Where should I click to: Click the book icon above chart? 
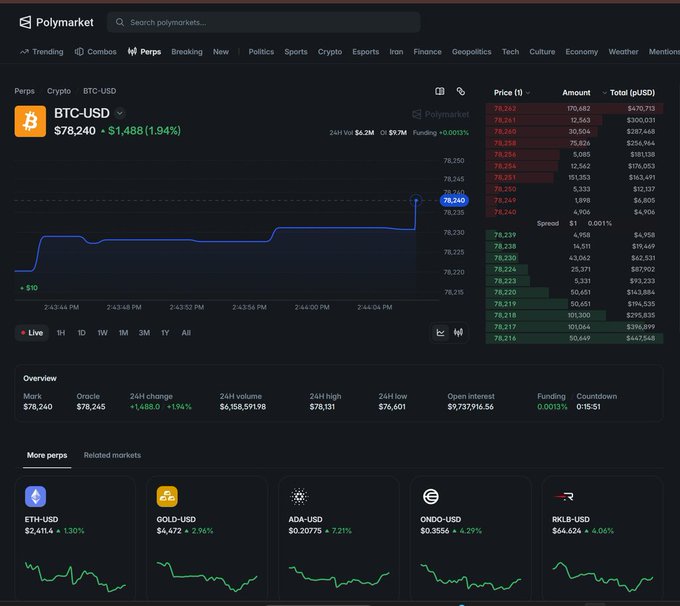[x=440, y=91]
